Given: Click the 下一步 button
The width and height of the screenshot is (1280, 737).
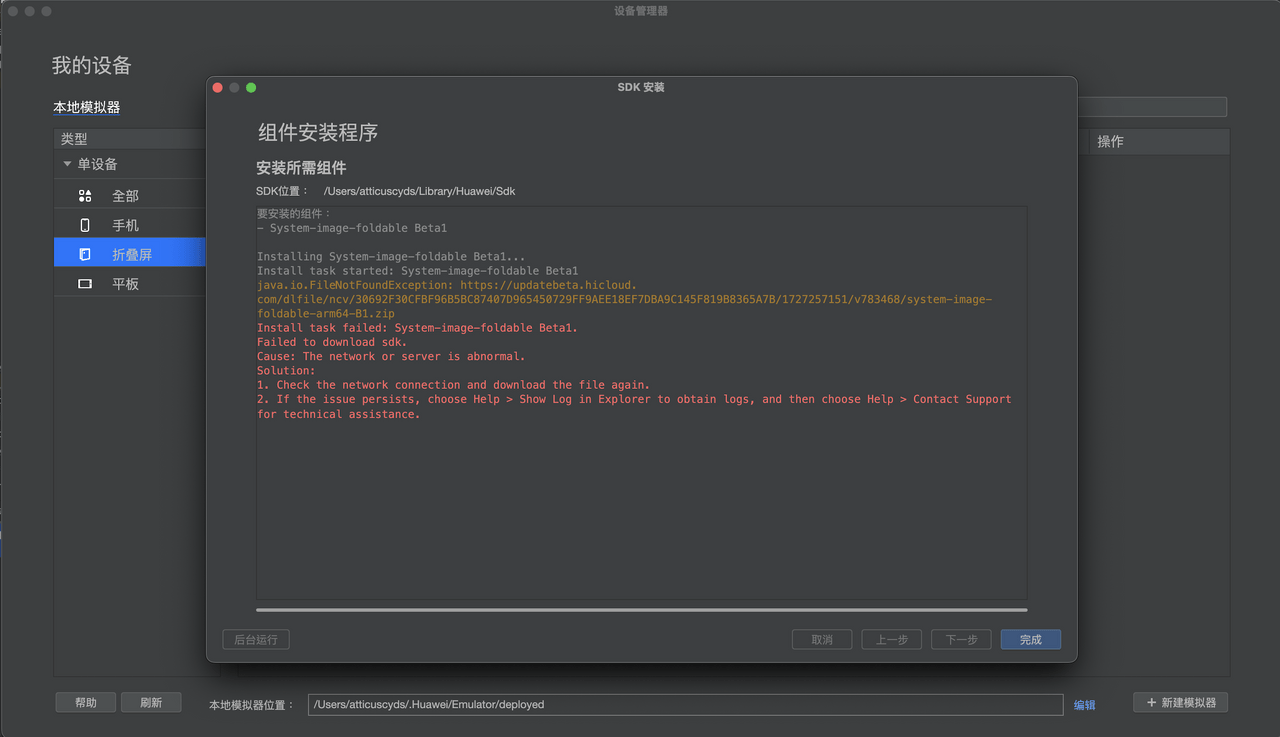Looking at the screenshot, I should click(961, 640).
